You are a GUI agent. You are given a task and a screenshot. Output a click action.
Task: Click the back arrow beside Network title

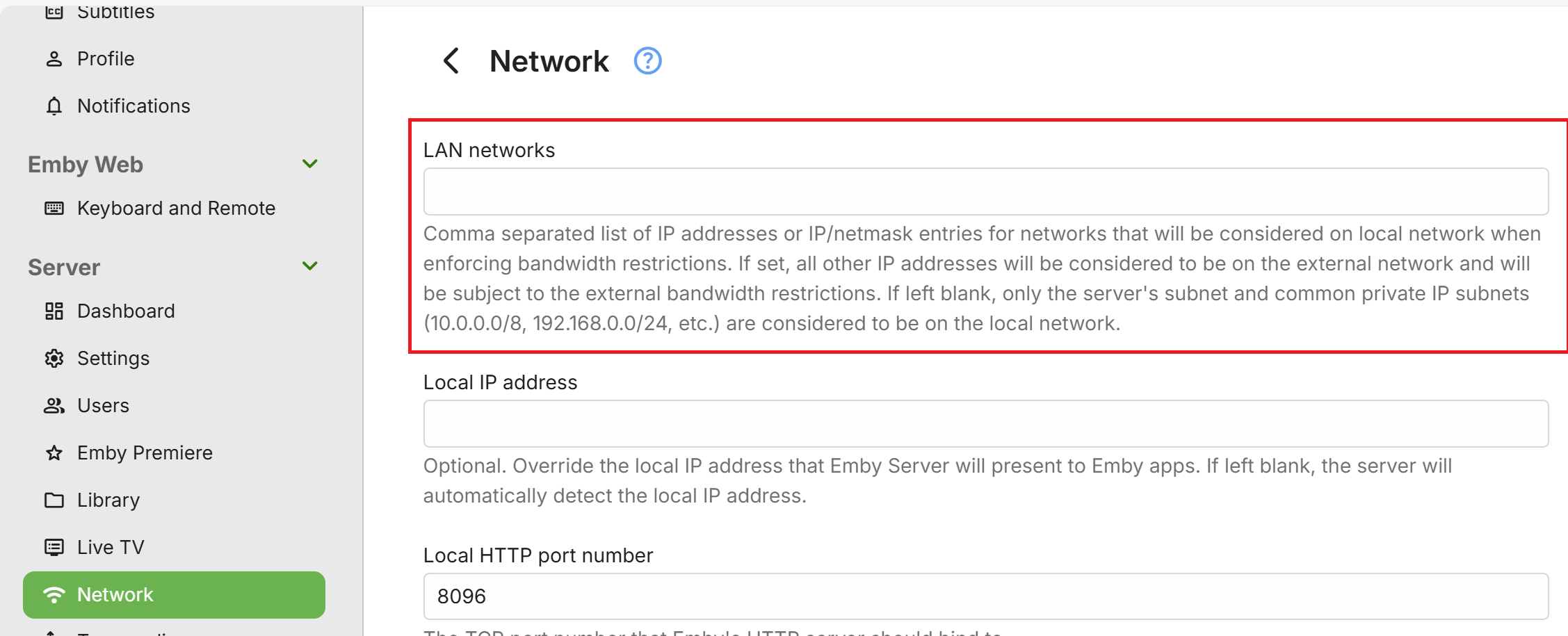coord(451,61)
